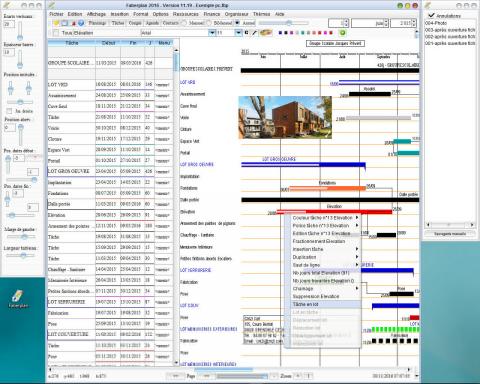Expand Insertion tâche submenu
The image size is (480, 384).
coord(325,249)
